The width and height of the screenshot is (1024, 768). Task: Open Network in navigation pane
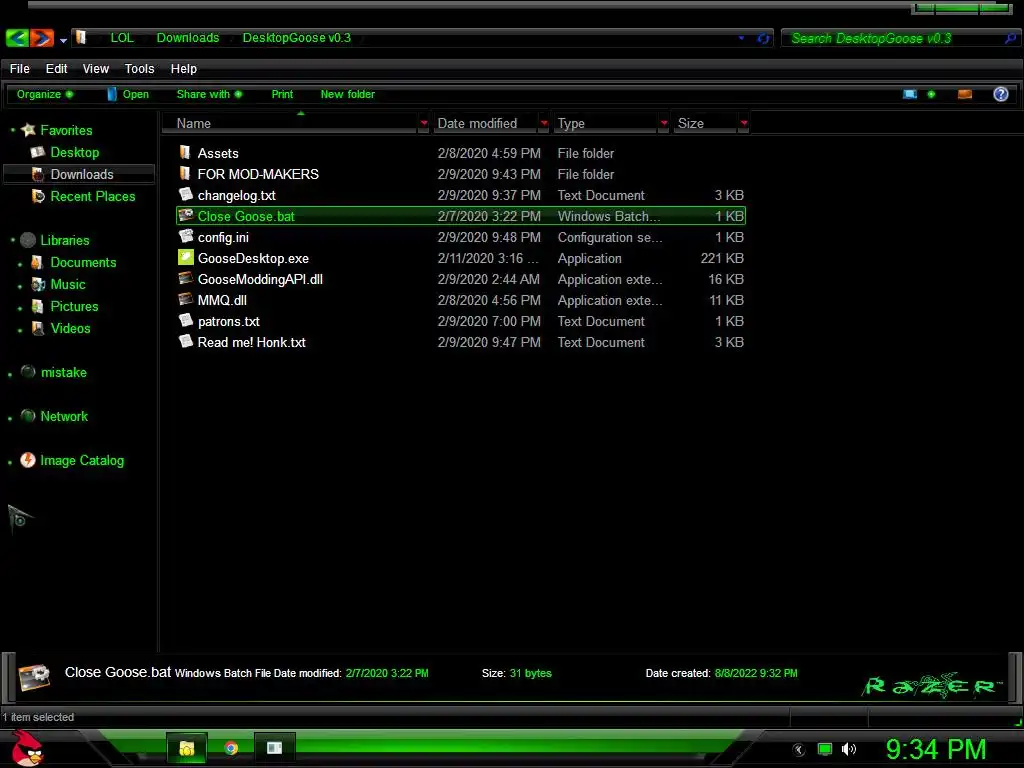click(64, 416)
